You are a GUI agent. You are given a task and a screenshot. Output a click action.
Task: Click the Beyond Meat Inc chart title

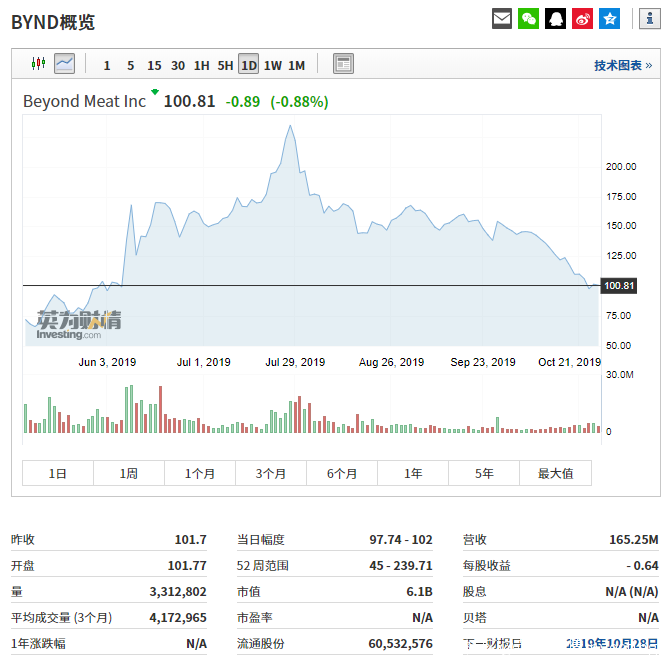click(84, 101)
